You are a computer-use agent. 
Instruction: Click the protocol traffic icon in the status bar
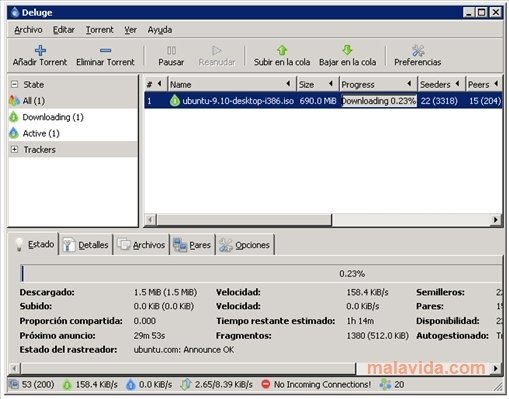185,384
